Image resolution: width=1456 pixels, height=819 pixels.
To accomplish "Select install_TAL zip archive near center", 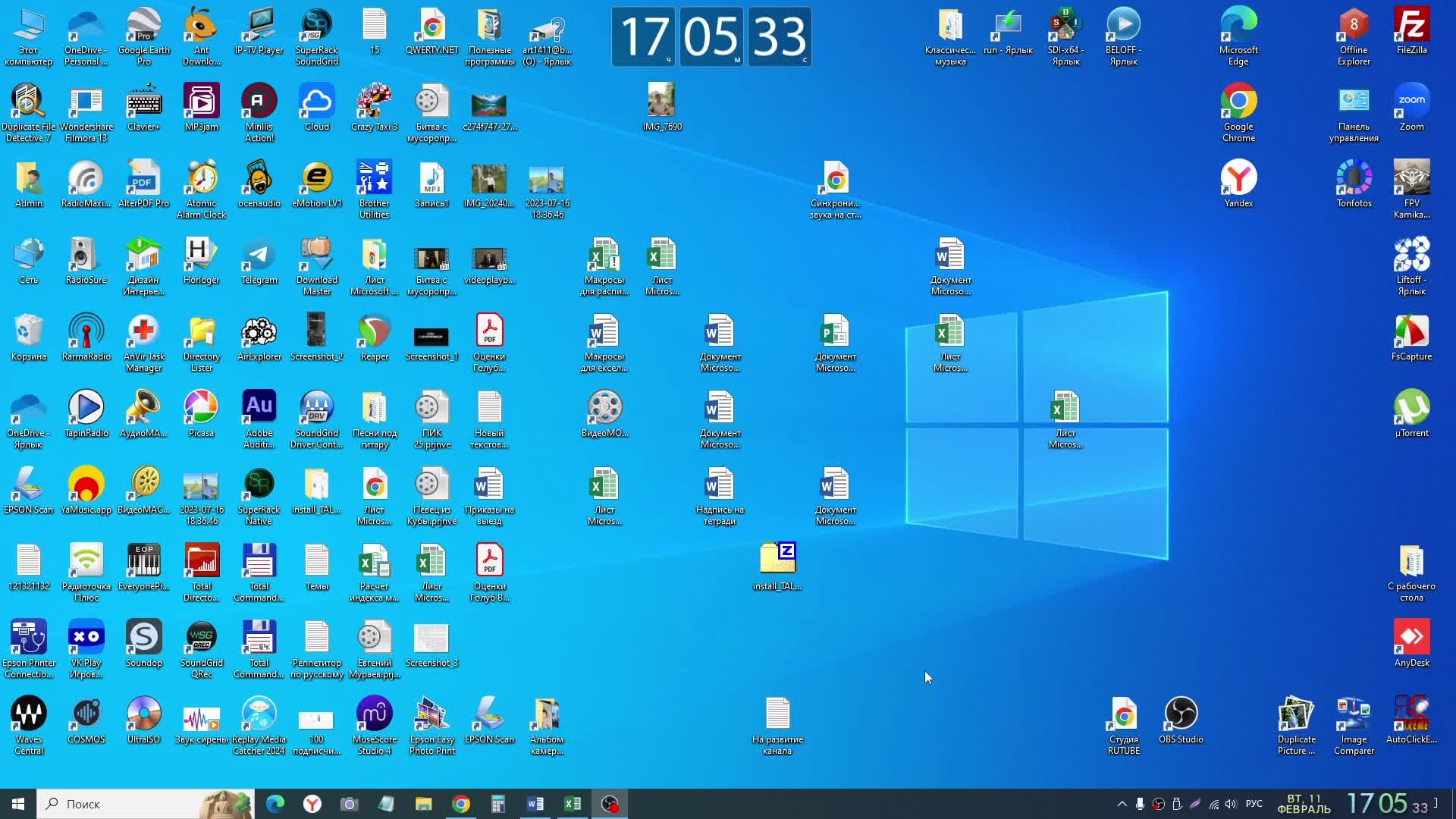I will click(777, 567).
